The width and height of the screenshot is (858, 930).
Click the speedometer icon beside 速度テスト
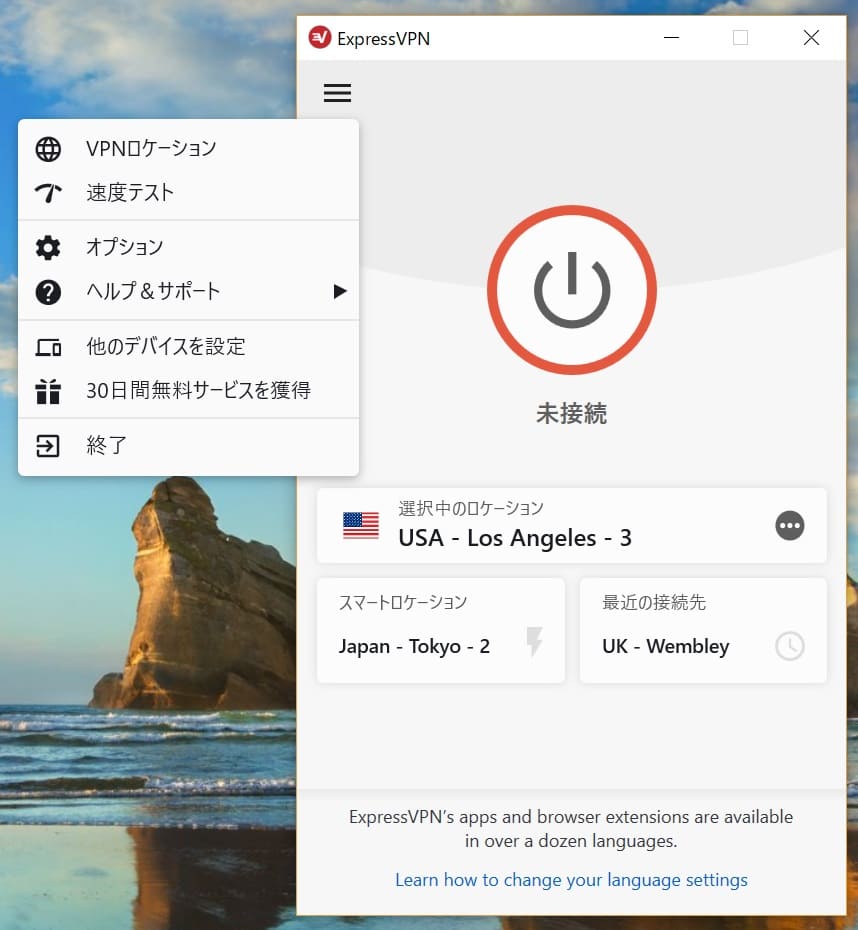point(48,193)
